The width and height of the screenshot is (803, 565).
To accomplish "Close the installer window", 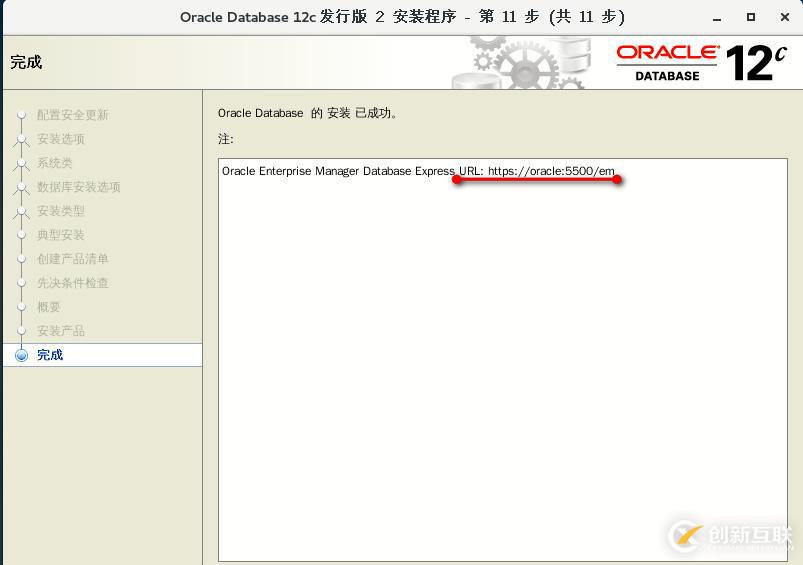I will (785, 17).
